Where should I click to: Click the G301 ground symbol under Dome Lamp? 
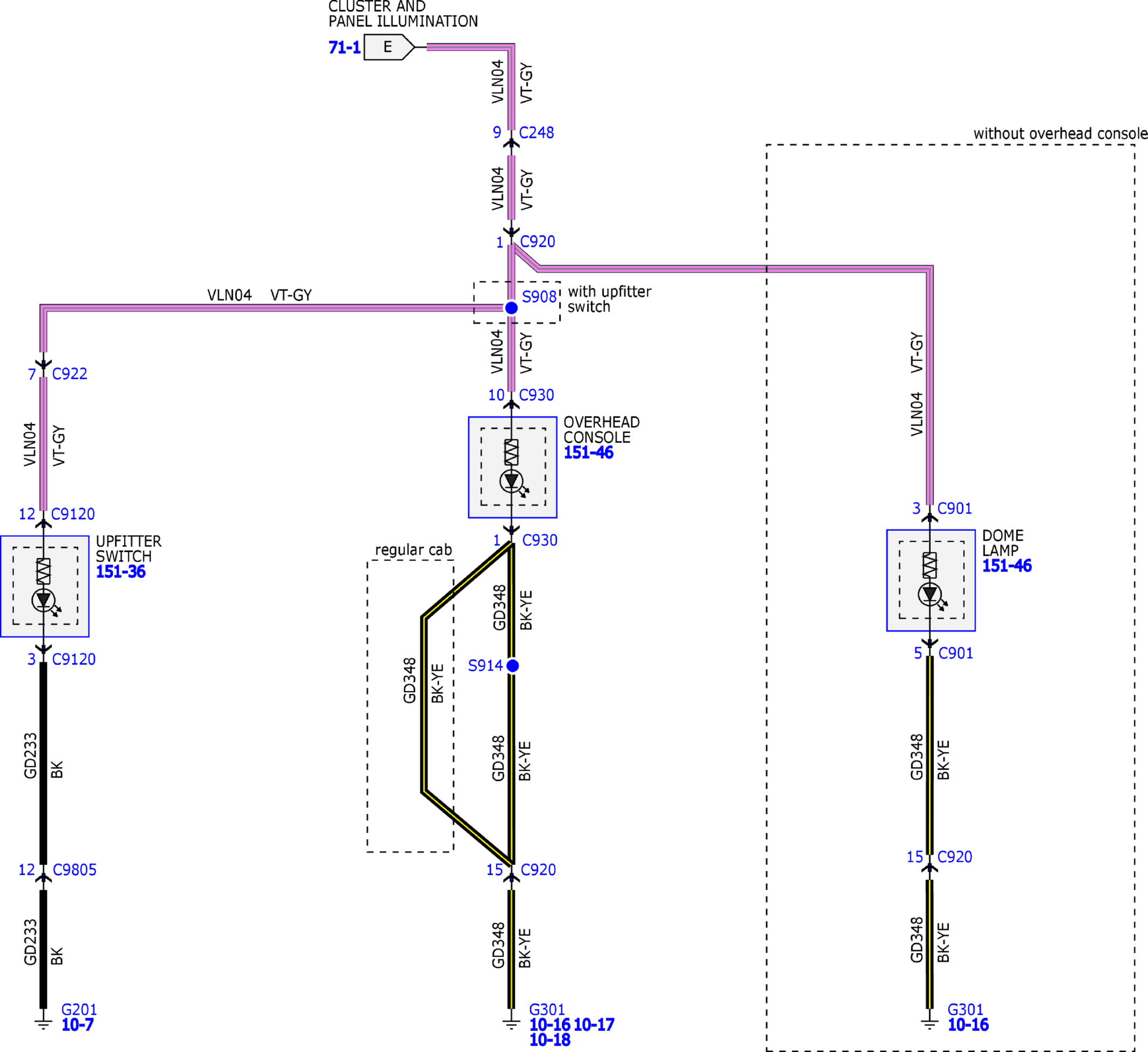(930, 1025)
